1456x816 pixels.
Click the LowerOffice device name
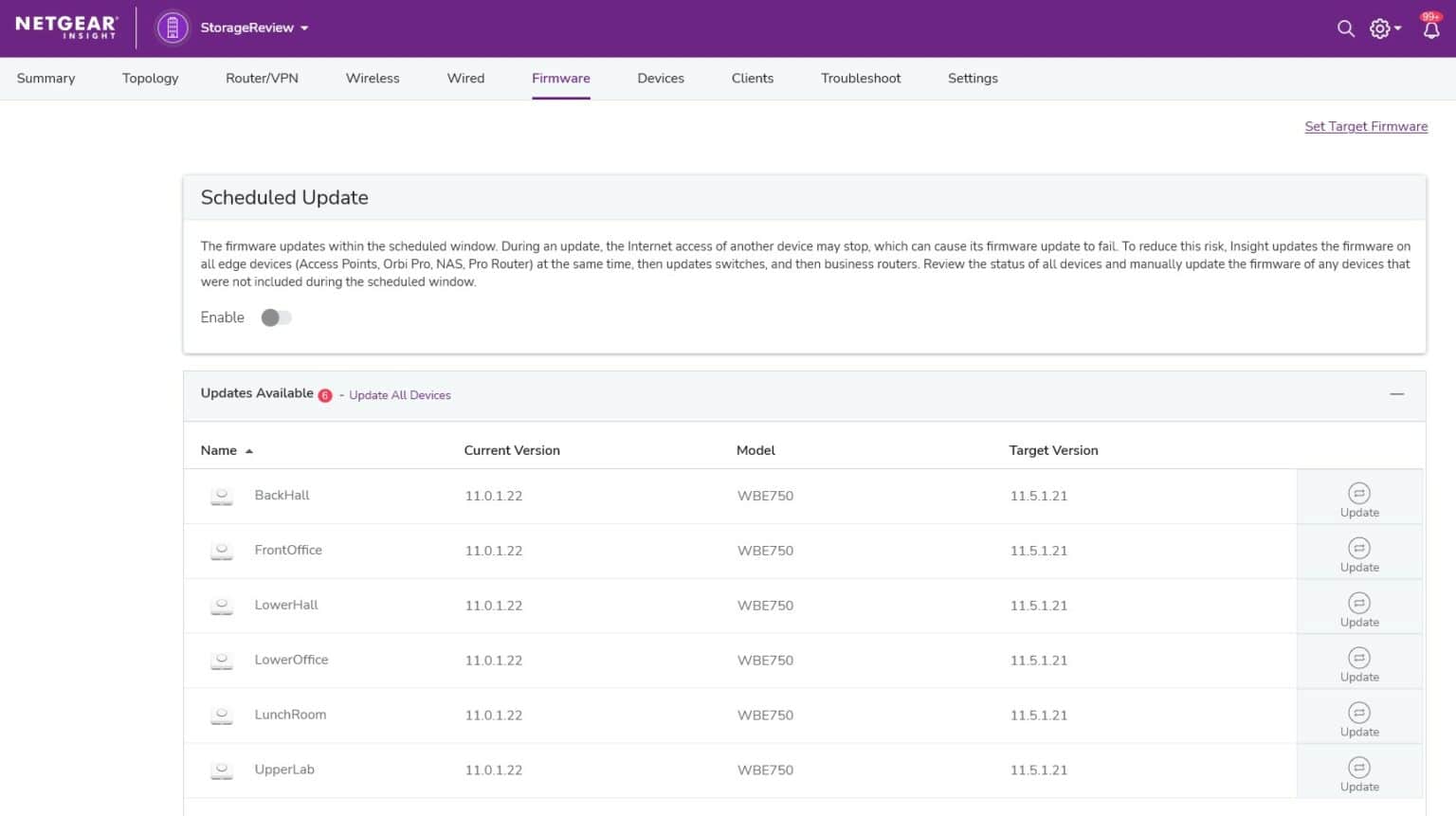291,660
